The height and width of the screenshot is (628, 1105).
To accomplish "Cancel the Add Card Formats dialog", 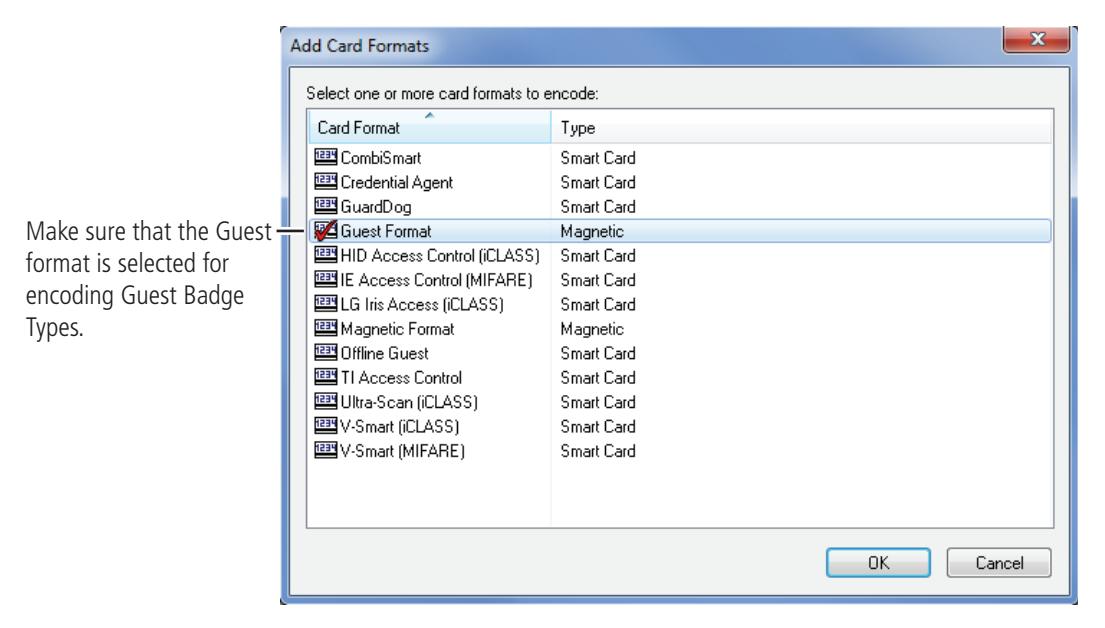I will point(999,562).
